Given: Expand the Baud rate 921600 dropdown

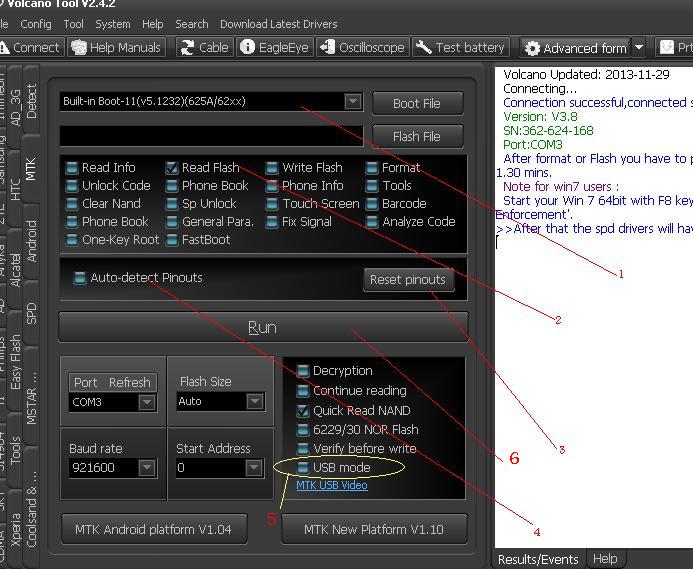Looking at the screenshot, I should point(147,468).
